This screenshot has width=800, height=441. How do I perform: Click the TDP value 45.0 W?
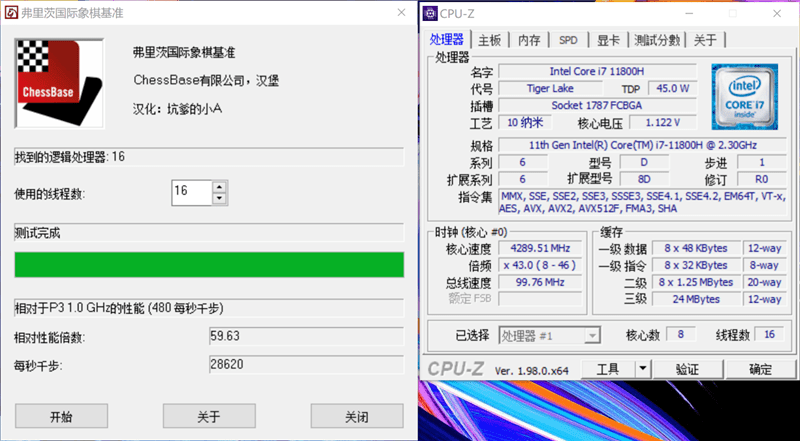pos(672,88)
